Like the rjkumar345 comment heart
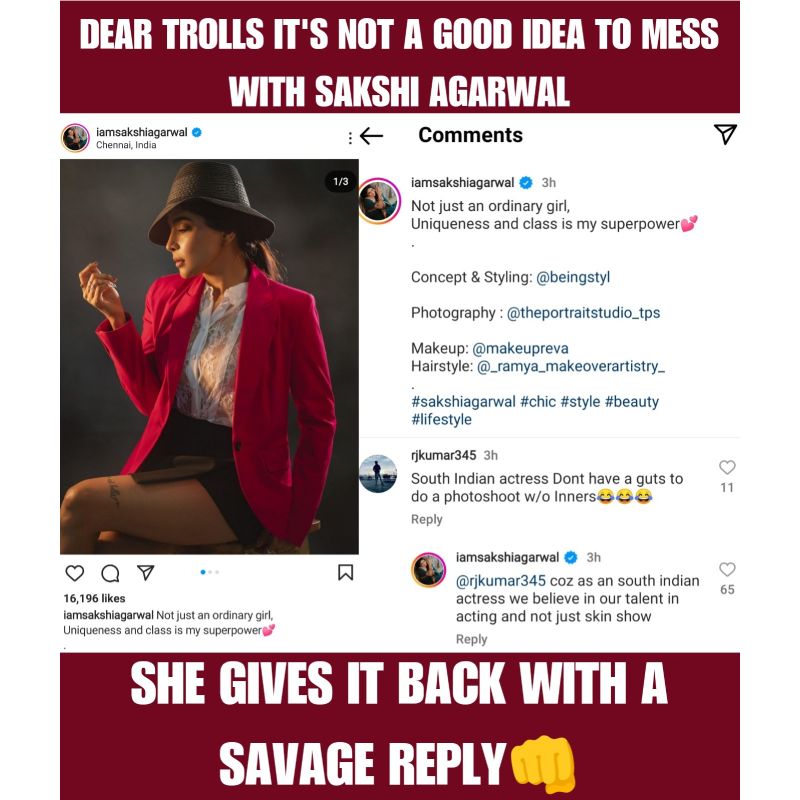 (727, 468)
